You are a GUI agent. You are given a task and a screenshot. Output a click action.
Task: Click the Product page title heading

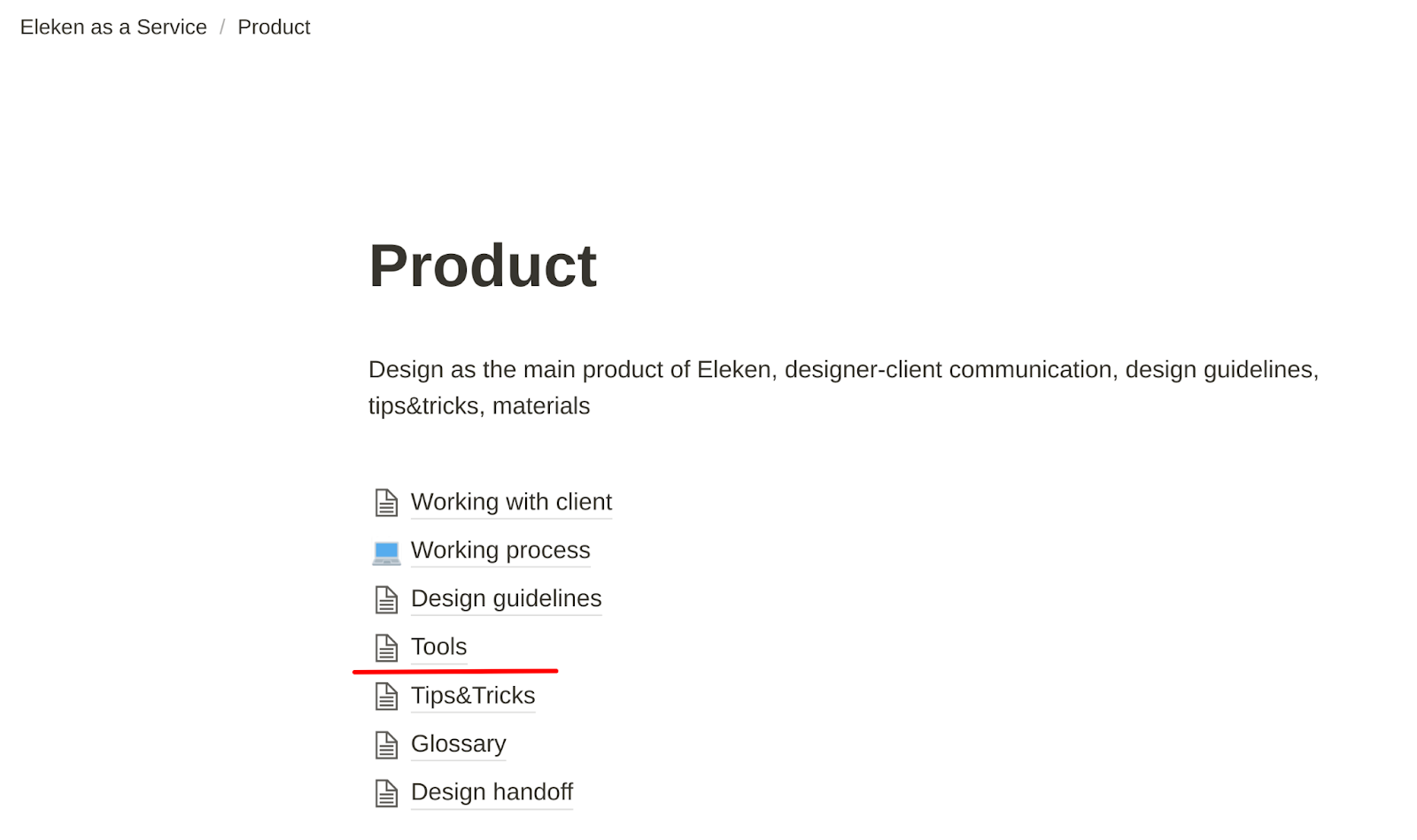click(483, 266)
